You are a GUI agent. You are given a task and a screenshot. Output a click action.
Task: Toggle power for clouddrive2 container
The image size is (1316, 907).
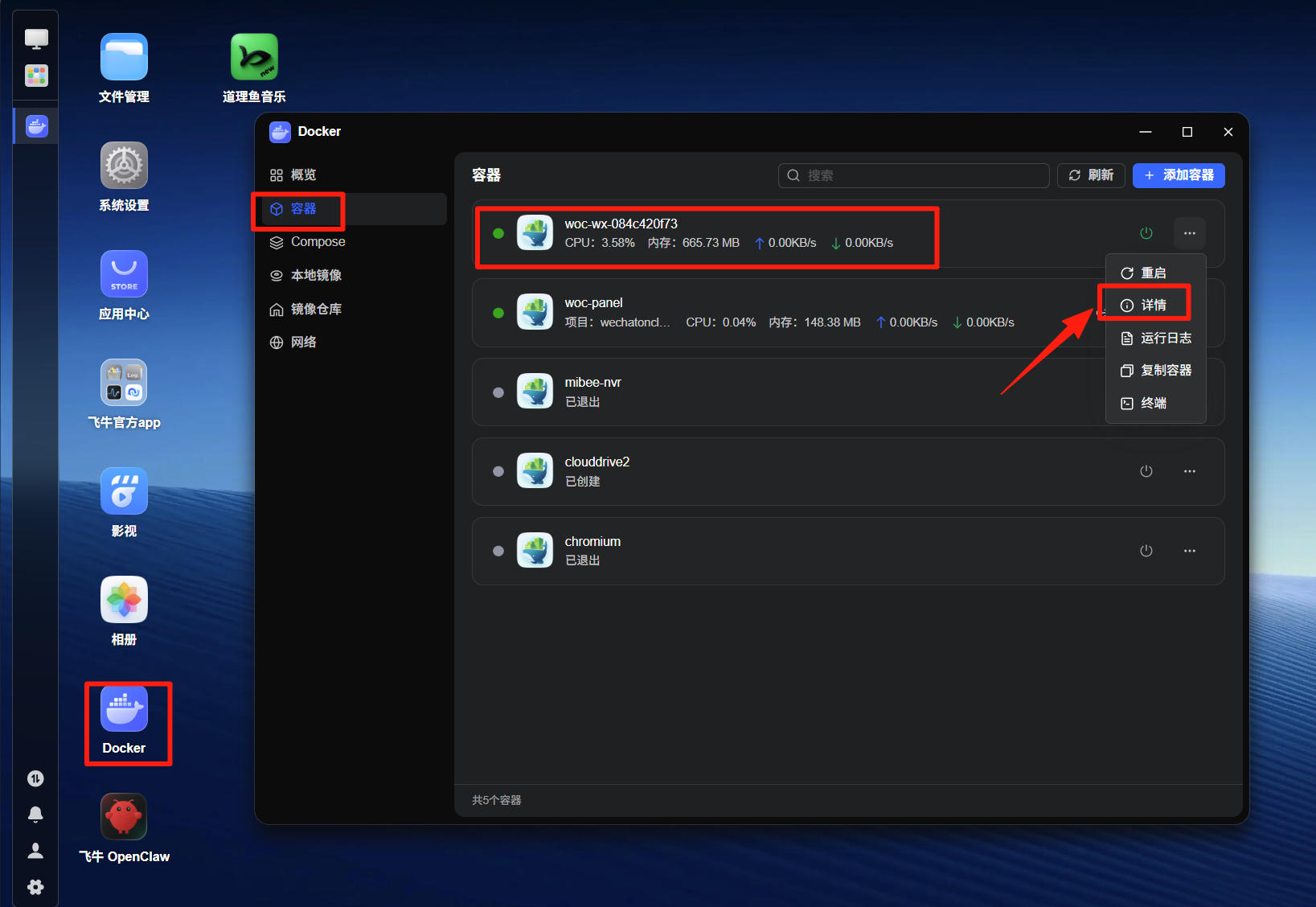click(1146, 471)
